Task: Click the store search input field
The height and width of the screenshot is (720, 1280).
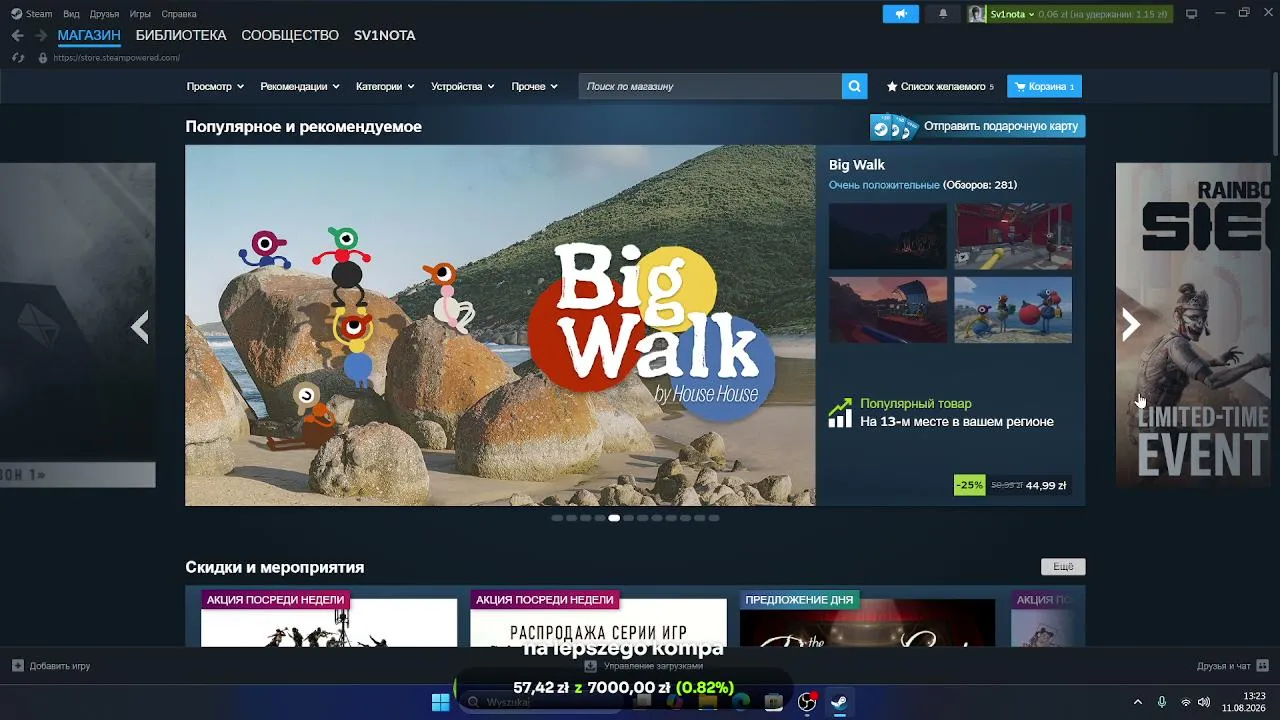Action: 710,86
